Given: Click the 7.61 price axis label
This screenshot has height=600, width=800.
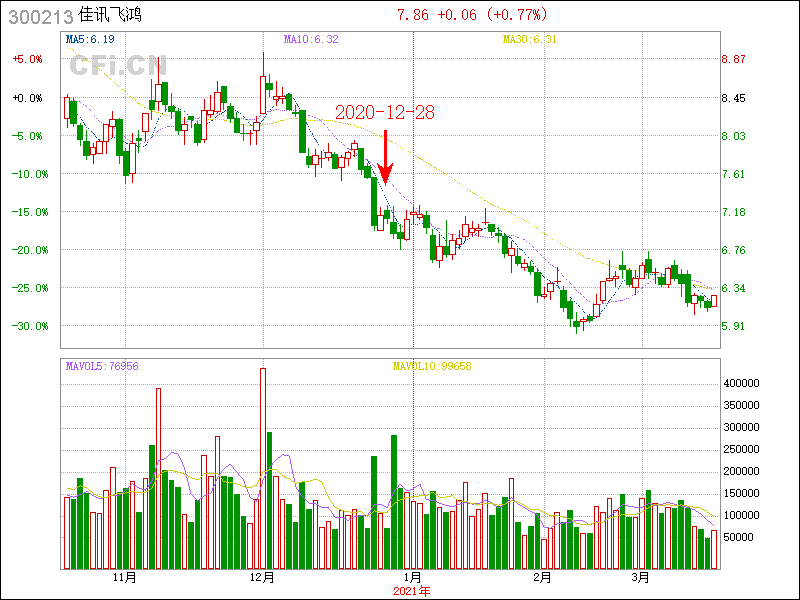Looking at the screenshot, I should click(733, 174).
